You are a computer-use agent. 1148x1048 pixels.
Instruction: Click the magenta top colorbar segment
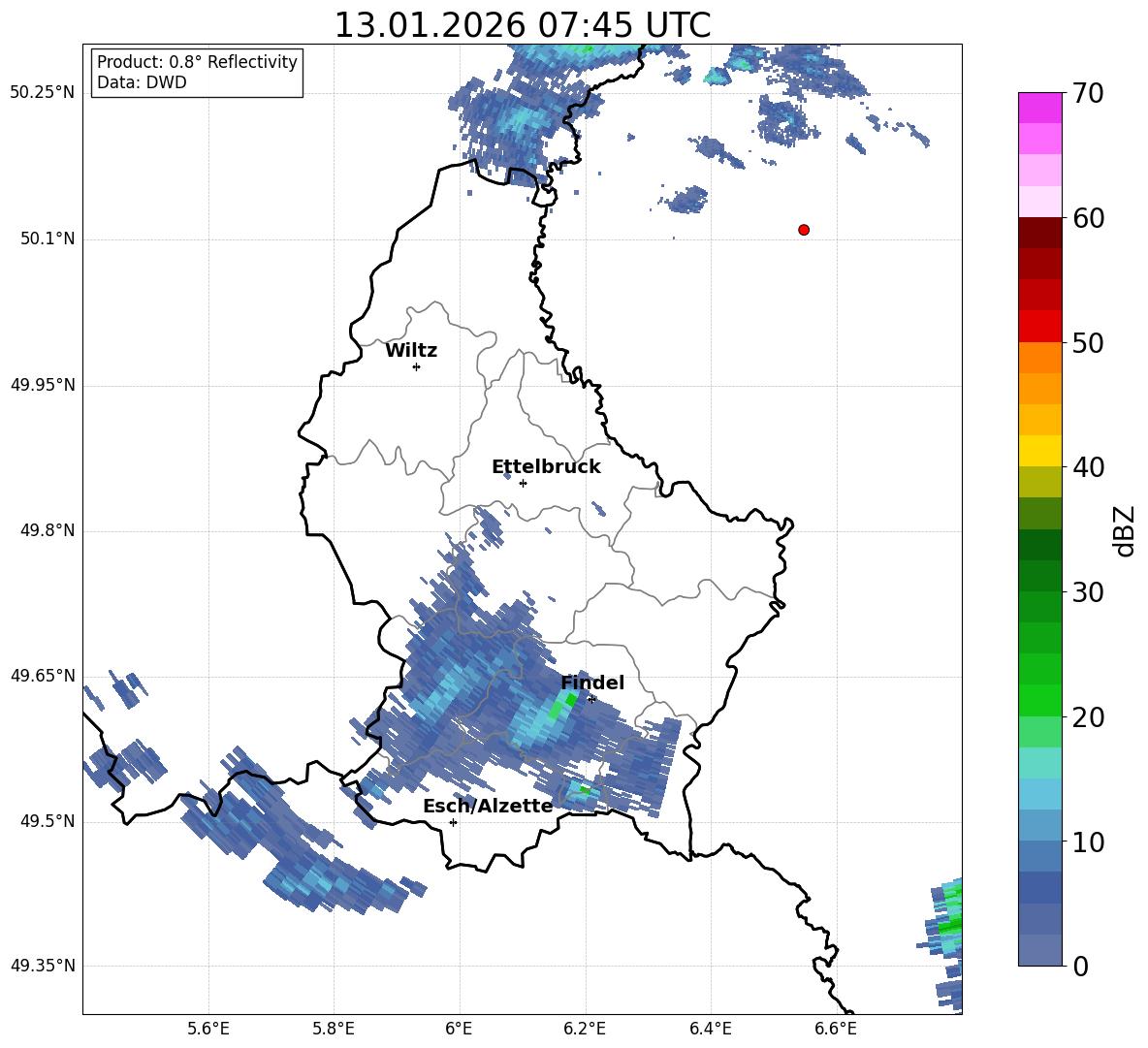[x=1039, y=108]
